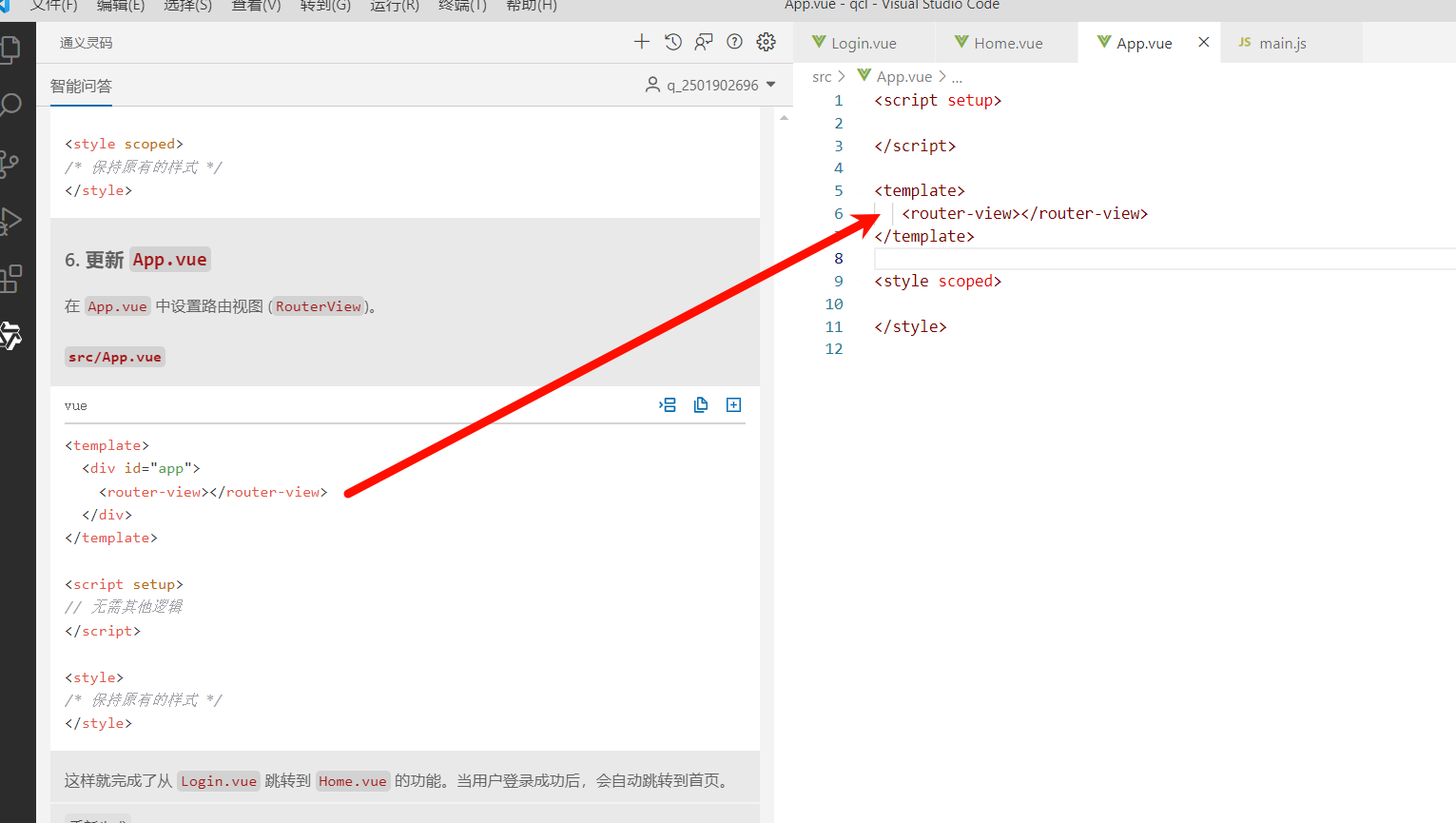Open the help question mark icon
The height and width of the screenshot is (823, 1456).
coord(734,42)
